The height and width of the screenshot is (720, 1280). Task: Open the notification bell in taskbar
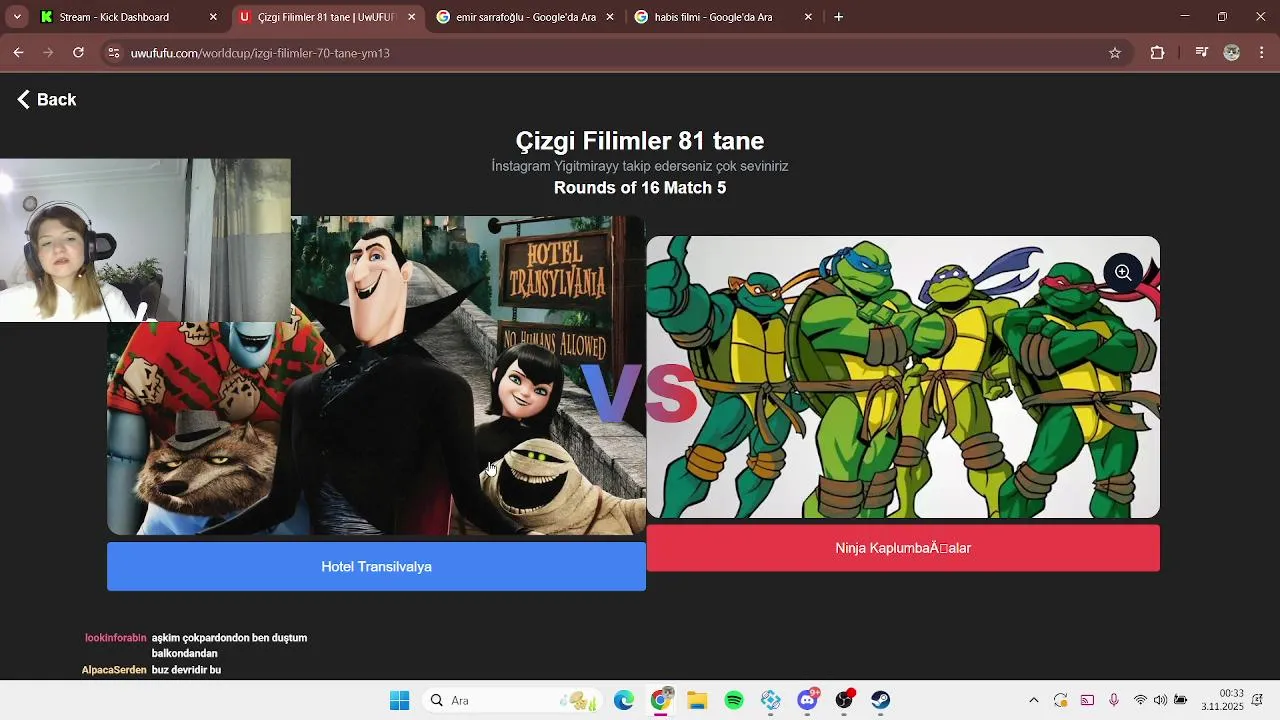click(x=1258, y=700)
